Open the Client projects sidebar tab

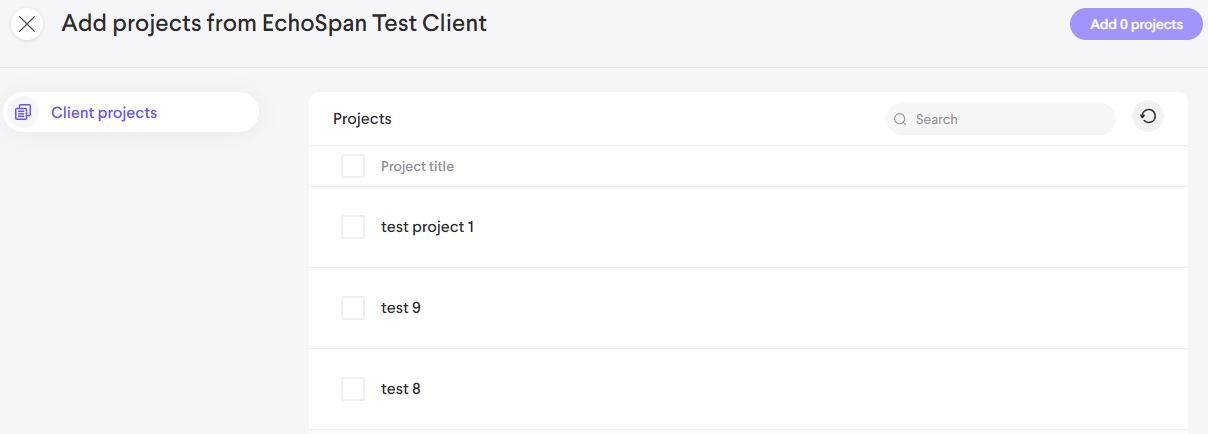click(x=104, y=113)
